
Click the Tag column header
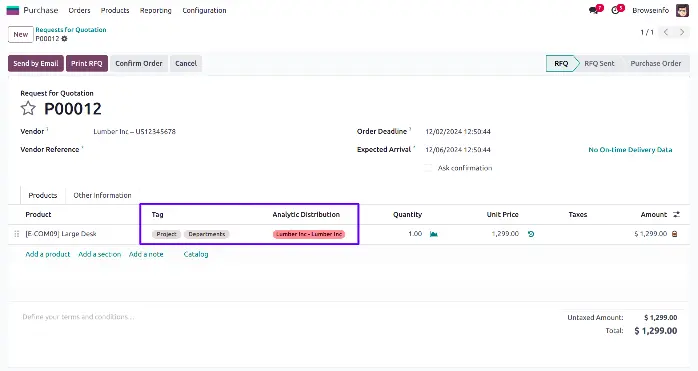point(158,214)
